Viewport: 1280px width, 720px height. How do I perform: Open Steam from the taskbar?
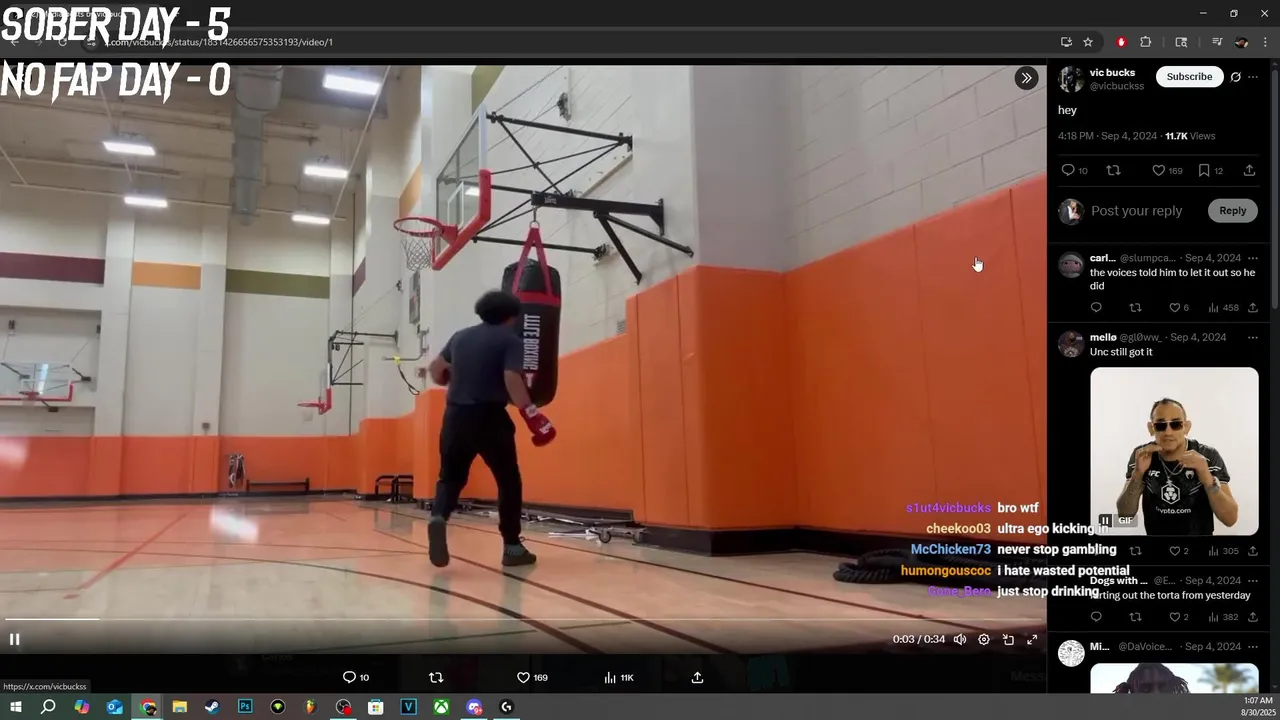[x=212, y=707]
